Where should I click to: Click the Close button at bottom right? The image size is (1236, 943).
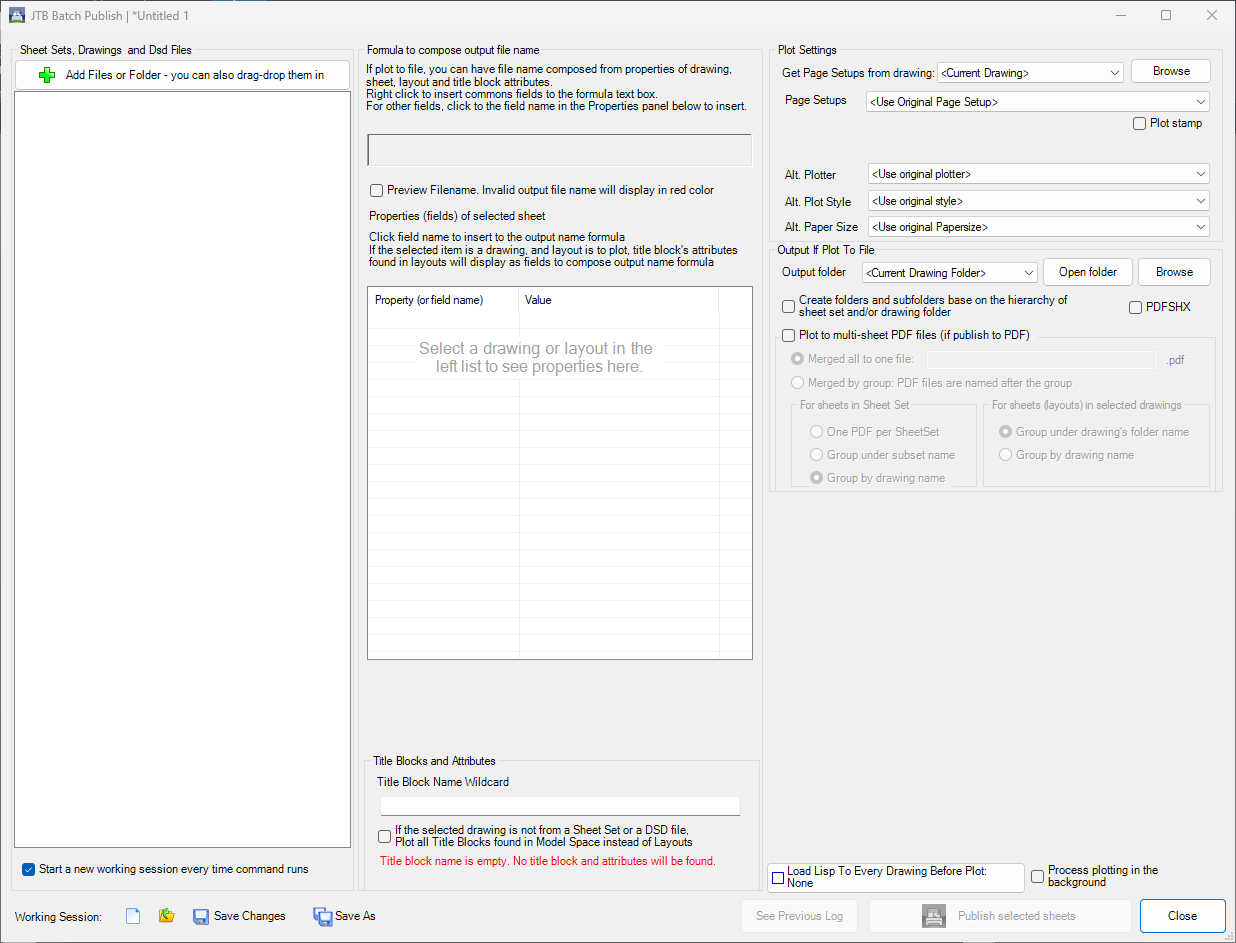(1182, 916)
